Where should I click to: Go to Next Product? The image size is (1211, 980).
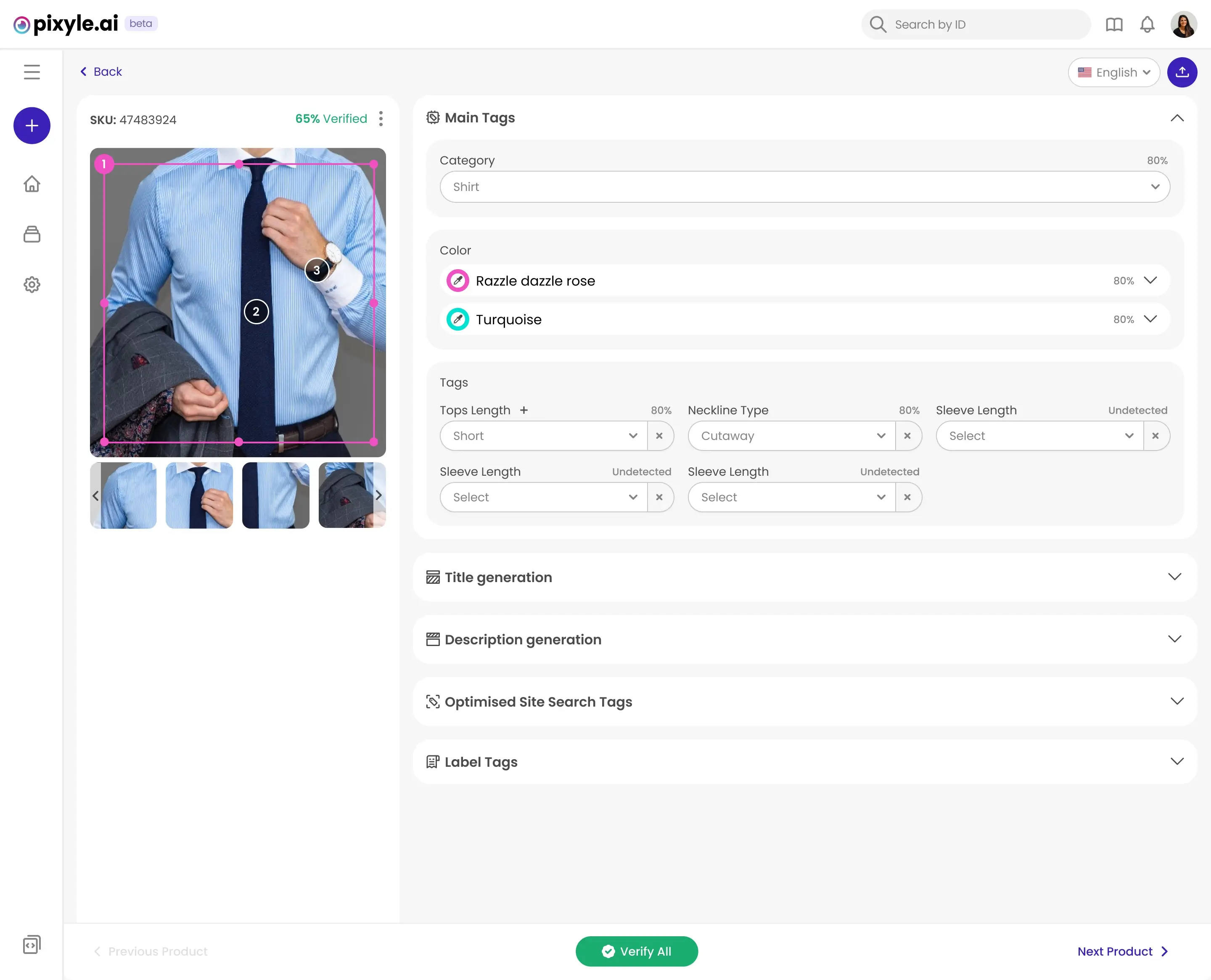tap(1123, 951)
